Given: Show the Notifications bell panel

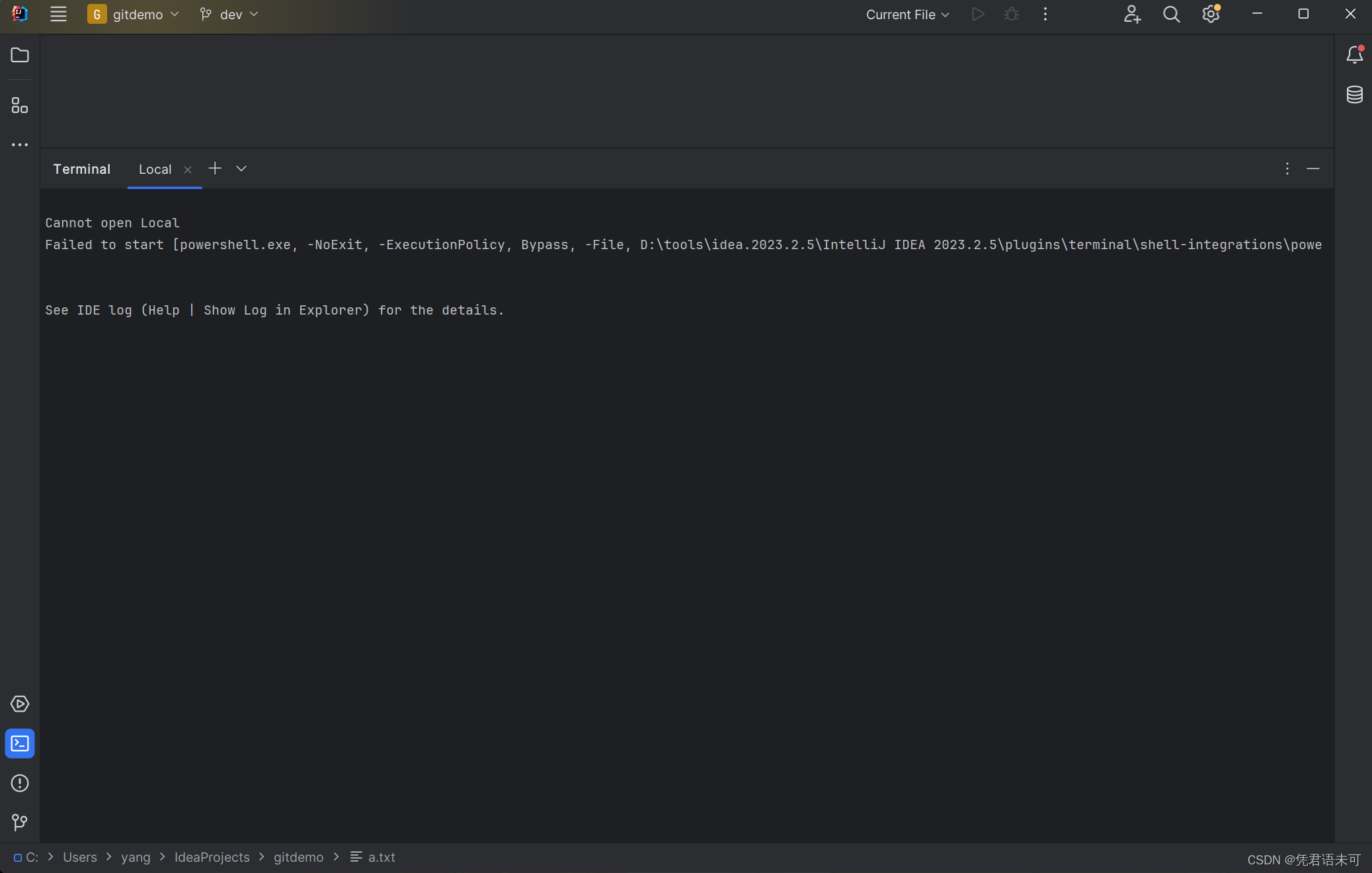Looking at the screenshot, I should pos(1354,55).
